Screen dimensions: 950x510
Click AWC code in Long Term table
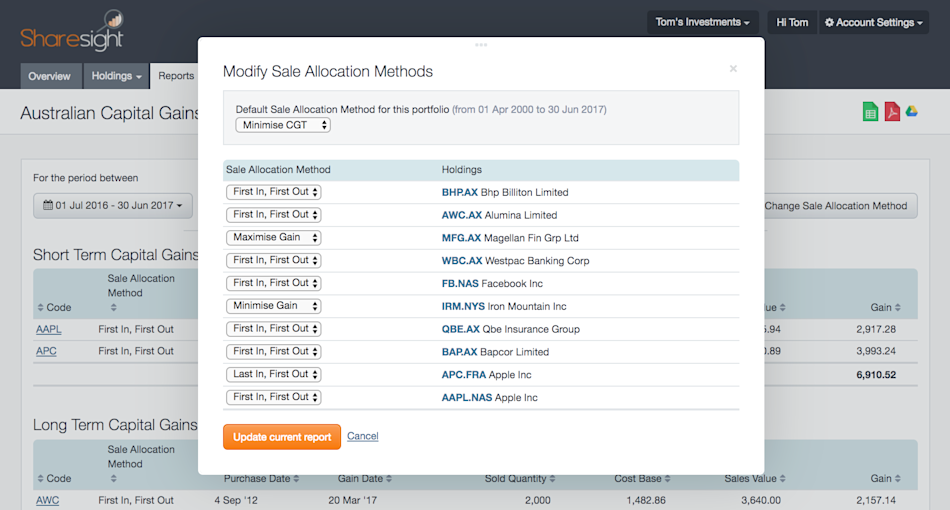(47, 500)
